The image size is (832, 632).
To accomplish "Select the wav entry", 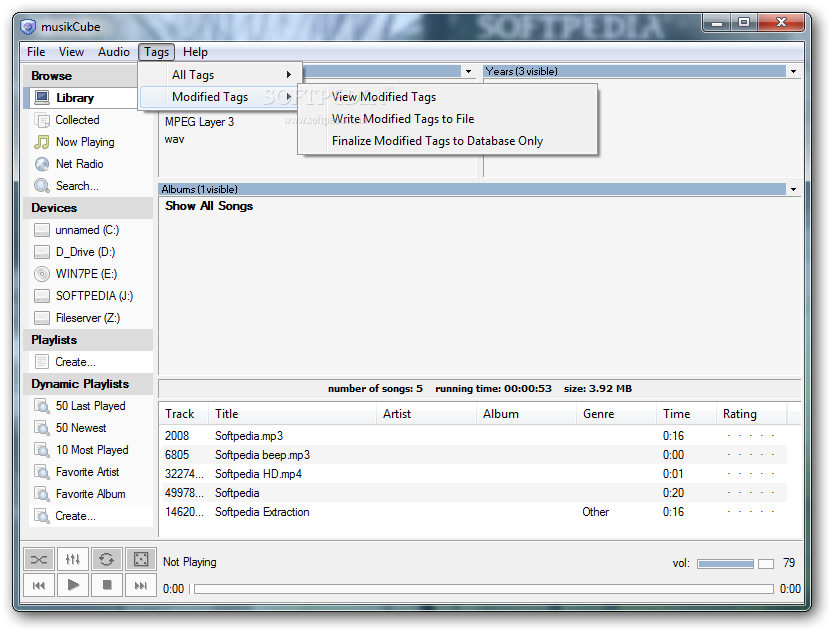I will pyautogui.click(x=175, y=140).
